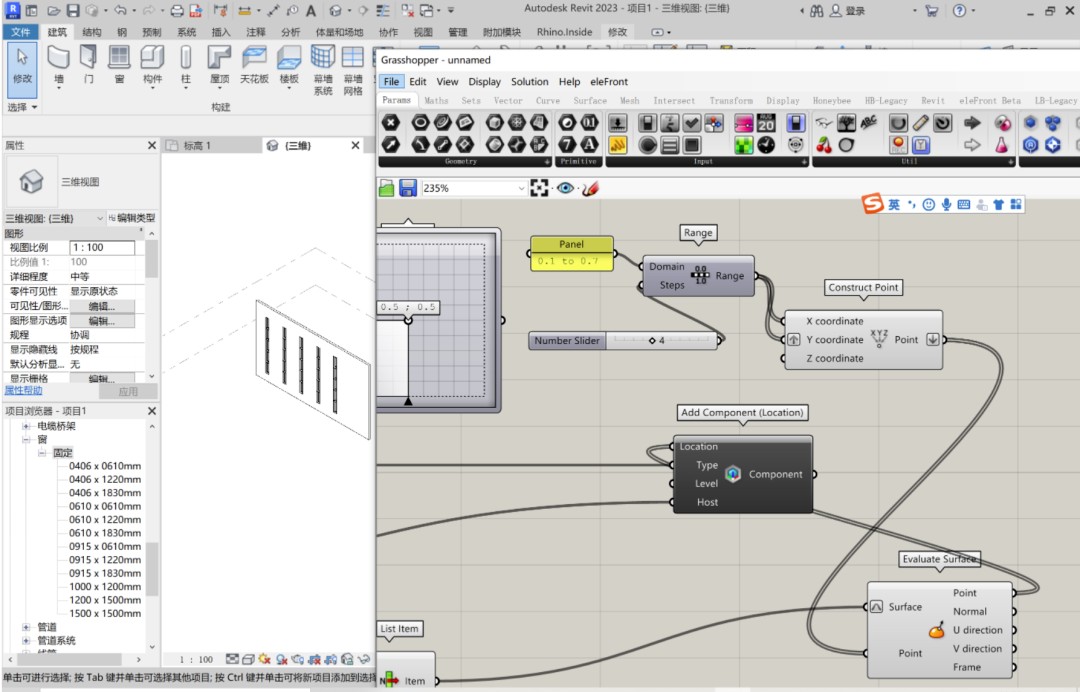Switch to Grasshopper Maths tab
This screenshot has height=692, width=1080.
436,101
